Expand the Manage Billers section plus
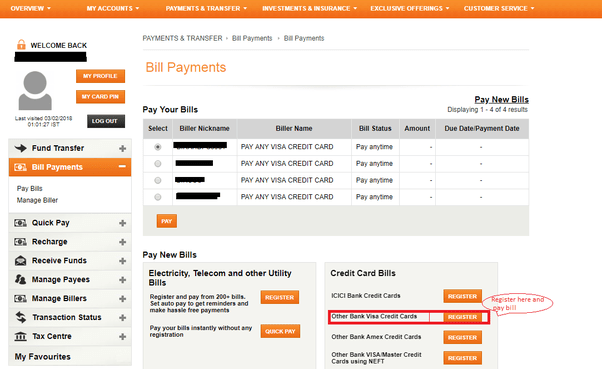The height and width of the screenshot is (369, 602). 122,299
